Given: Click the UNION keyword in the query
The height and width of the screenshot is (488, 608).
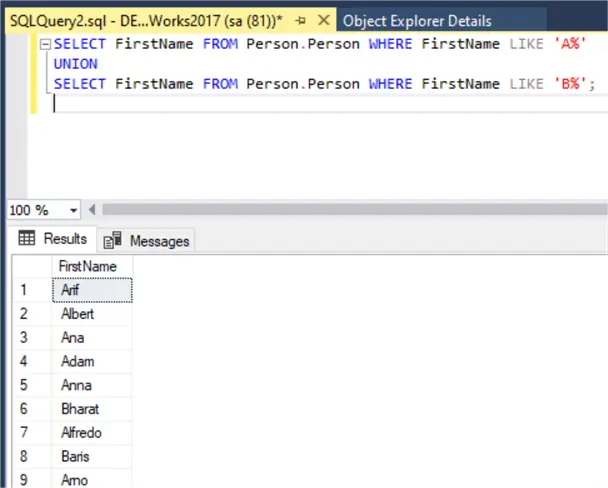Looking at the screenshot, I should [x=76, y=64].
